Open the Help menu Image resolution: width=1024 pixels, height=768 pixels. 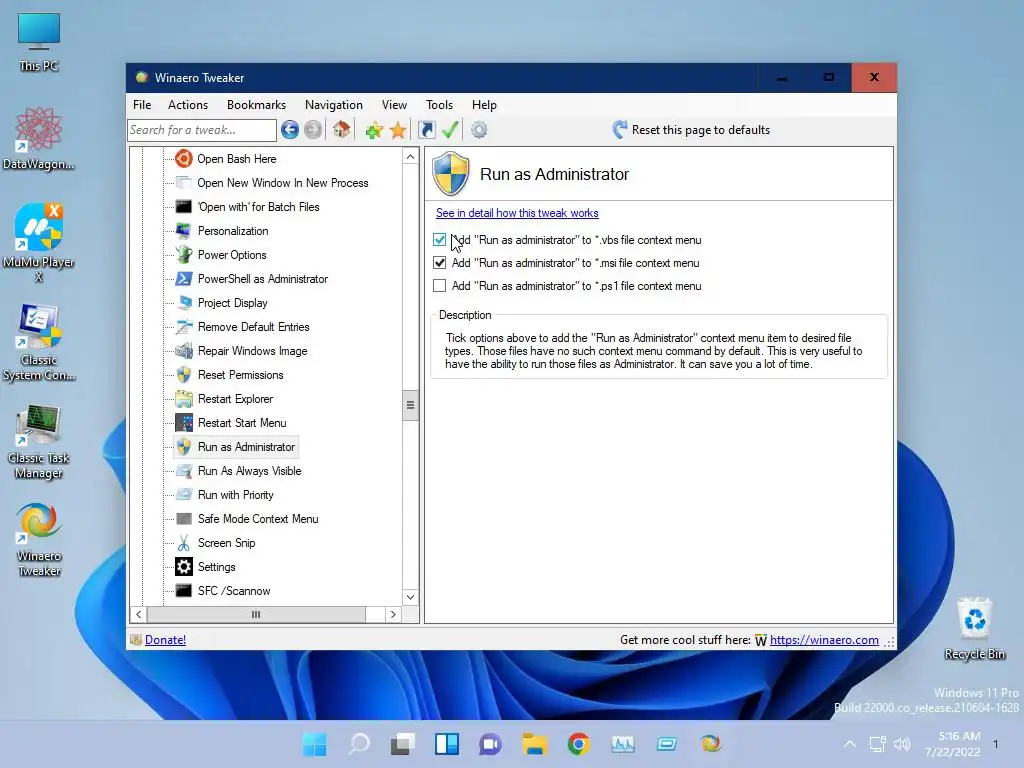[485, 104]
